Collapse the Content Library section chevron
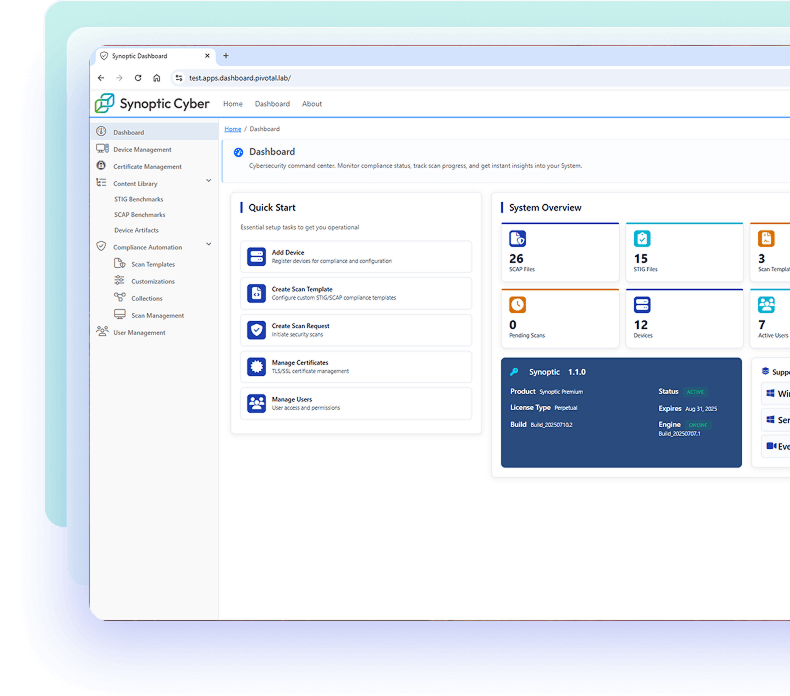Screen dimensions: 790x696 pyautogui.click(x=208, y=181)
